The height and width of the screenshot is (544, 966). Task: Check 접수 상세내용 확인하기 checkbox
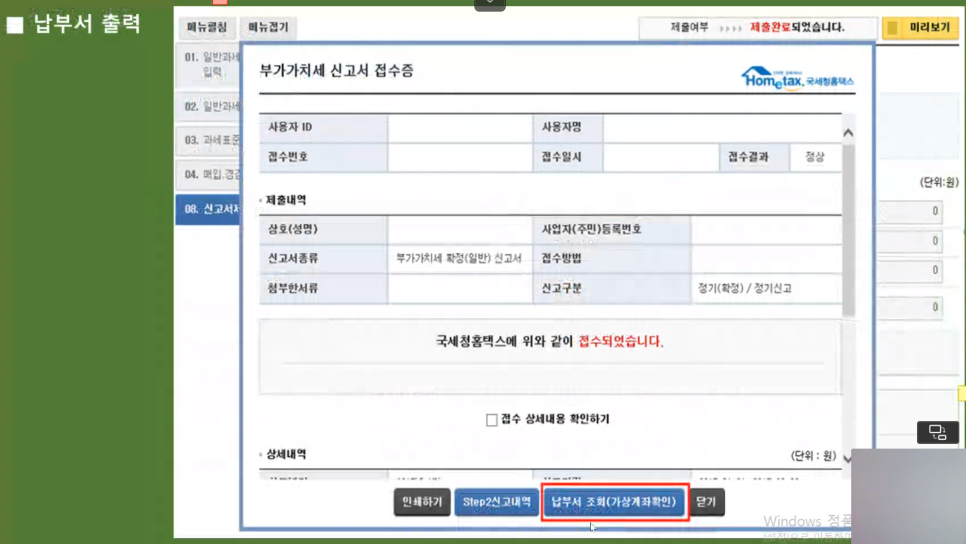(492, 420)
